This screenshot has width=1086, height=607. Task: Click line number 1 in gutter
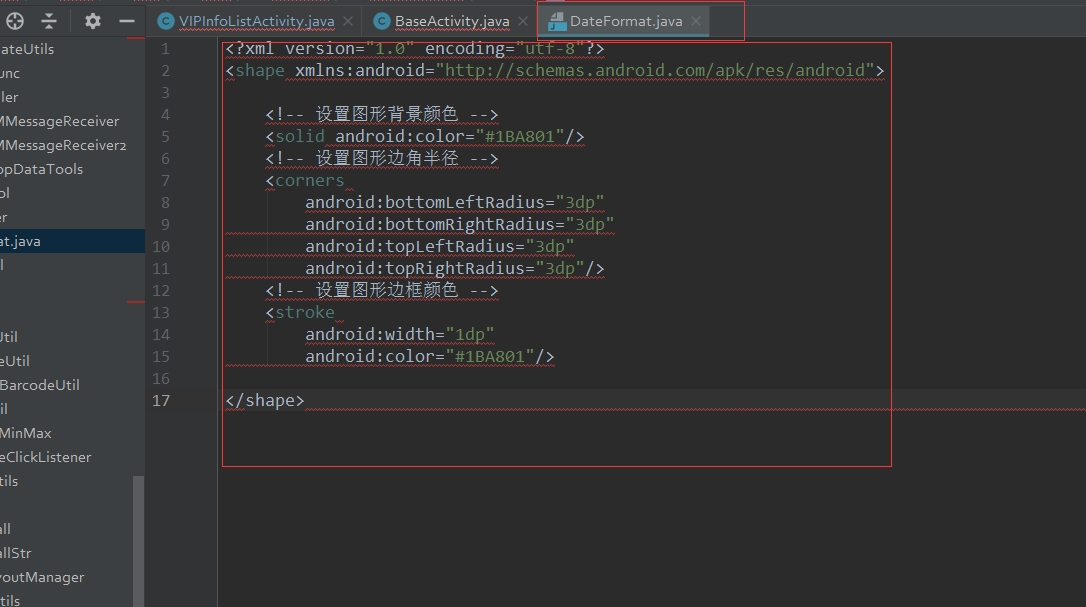165,49
